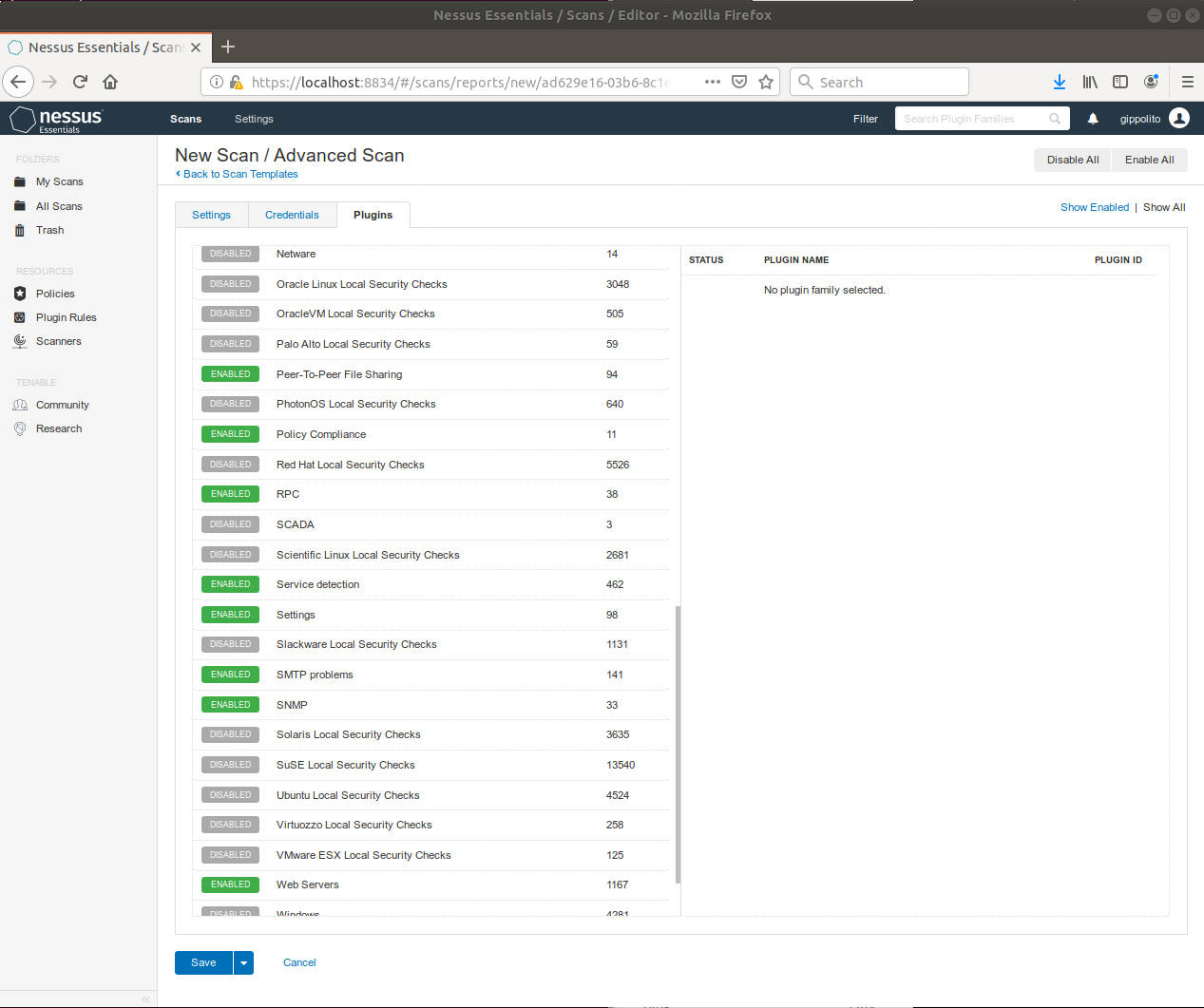This screenshot has width=1204, height=1008.
Task: Expand the Save button dropdown arrow
Action: 243,962
